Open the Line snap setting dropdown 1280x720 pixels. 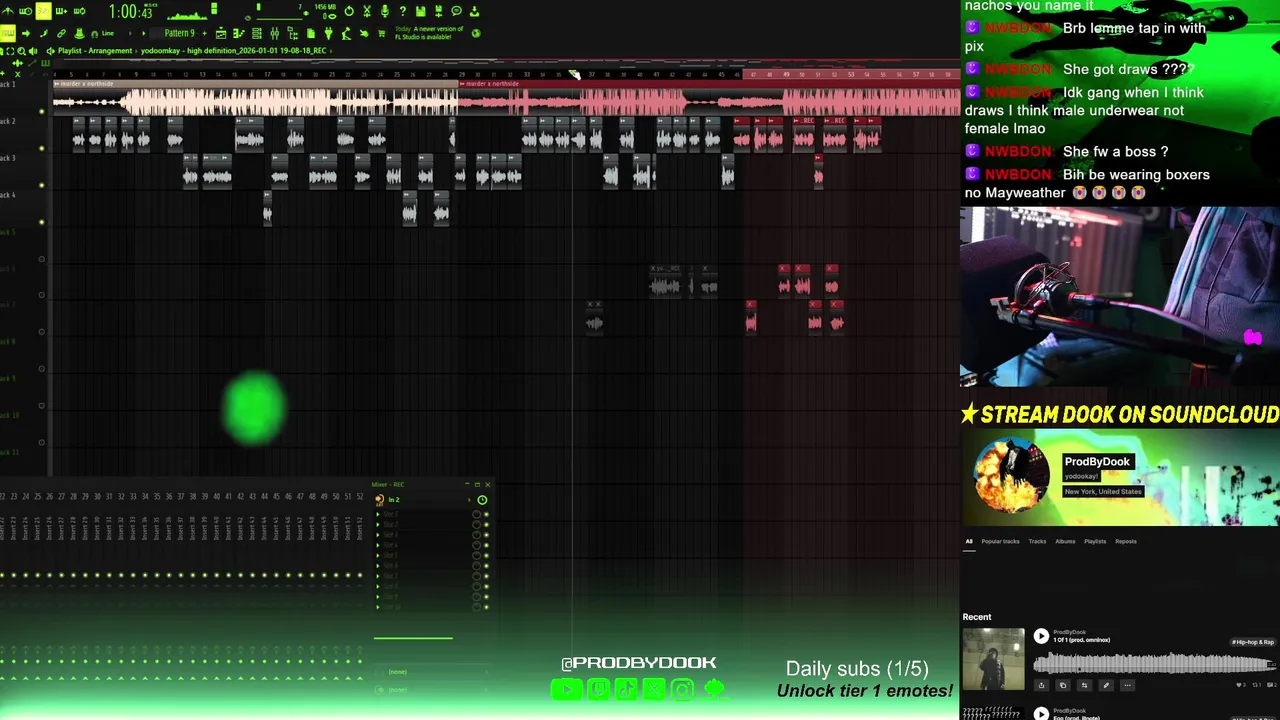point(108,33)
